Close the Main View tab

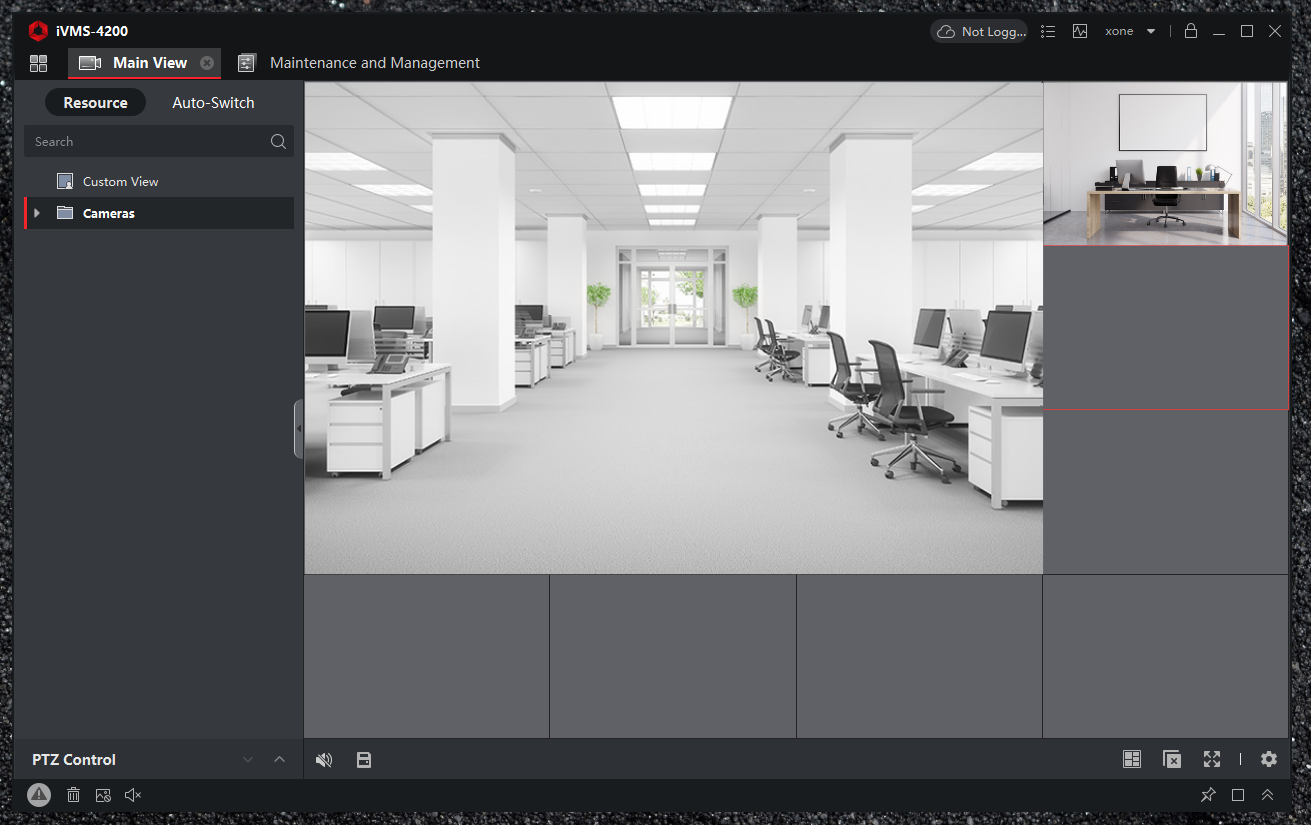coord(207,63)
